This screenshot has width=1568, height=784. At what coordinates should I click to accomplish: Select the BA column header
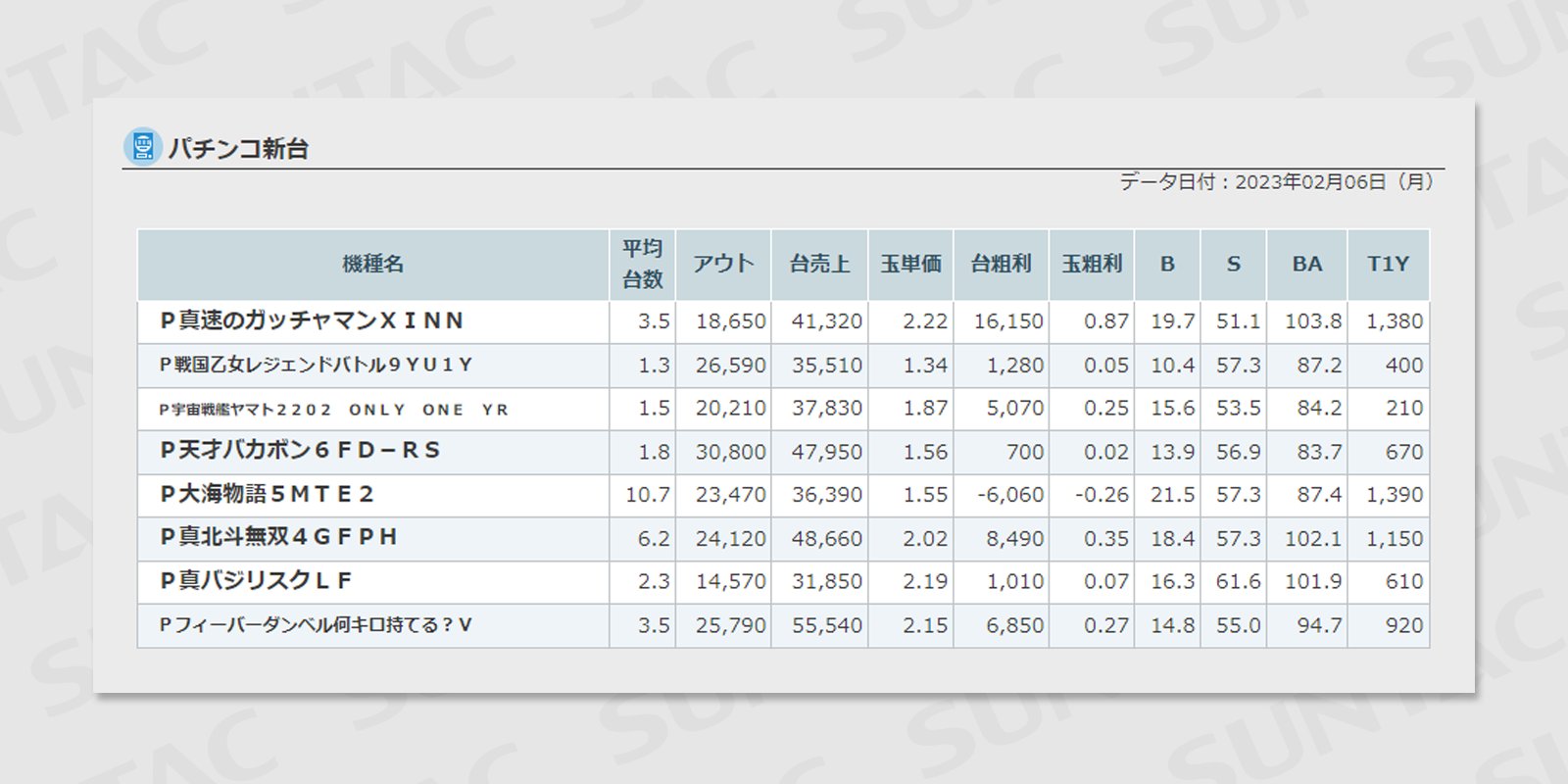click(1306, 264)
